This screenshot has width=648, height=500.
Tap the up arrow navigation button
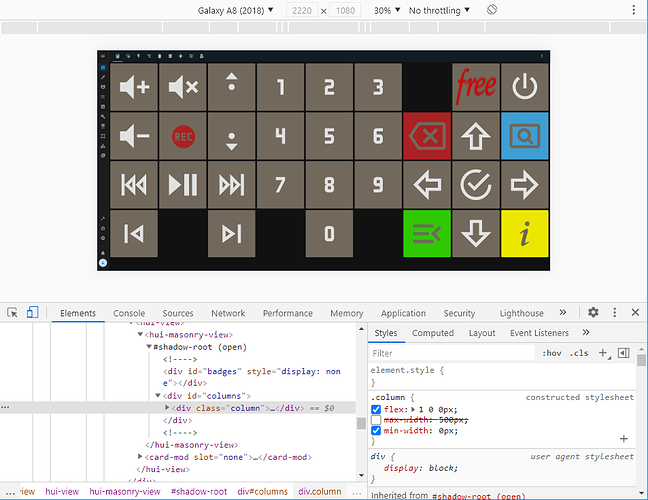pos(476,136)
